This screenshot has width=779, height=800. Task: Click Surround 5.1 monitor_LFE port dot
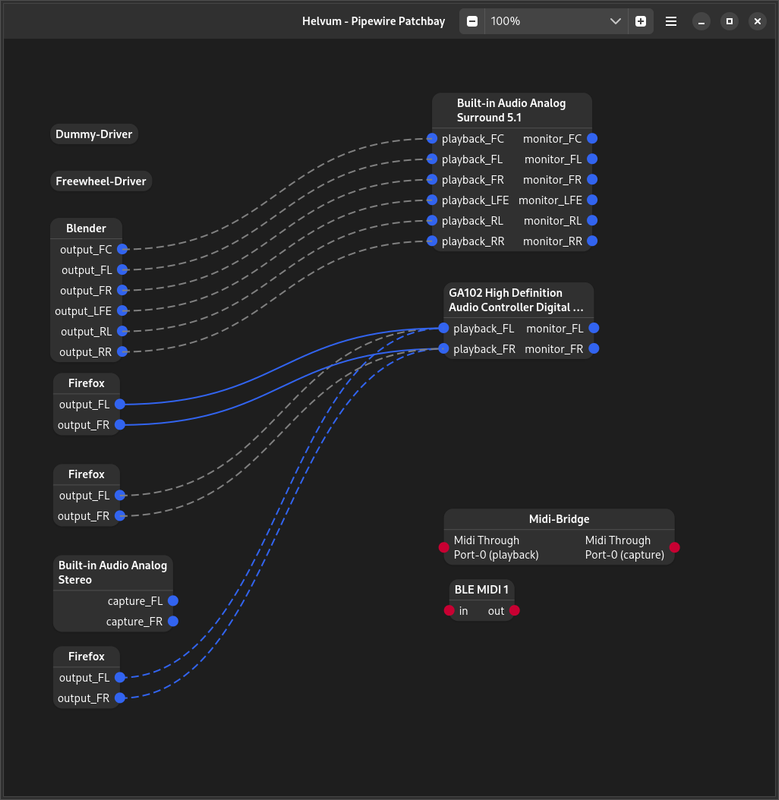[x=592, y=200]
